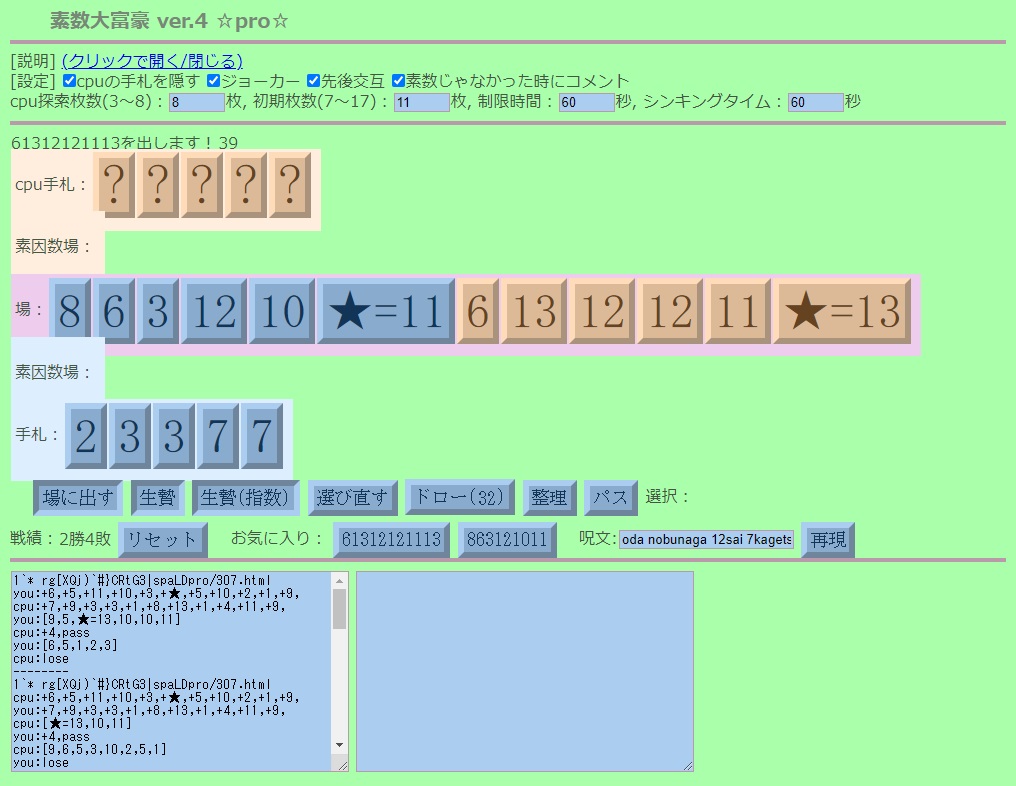The height and width of the screenshot is (786, 1016).
Task: Click the blue 10 card on field
Action: tap(283, 311)
